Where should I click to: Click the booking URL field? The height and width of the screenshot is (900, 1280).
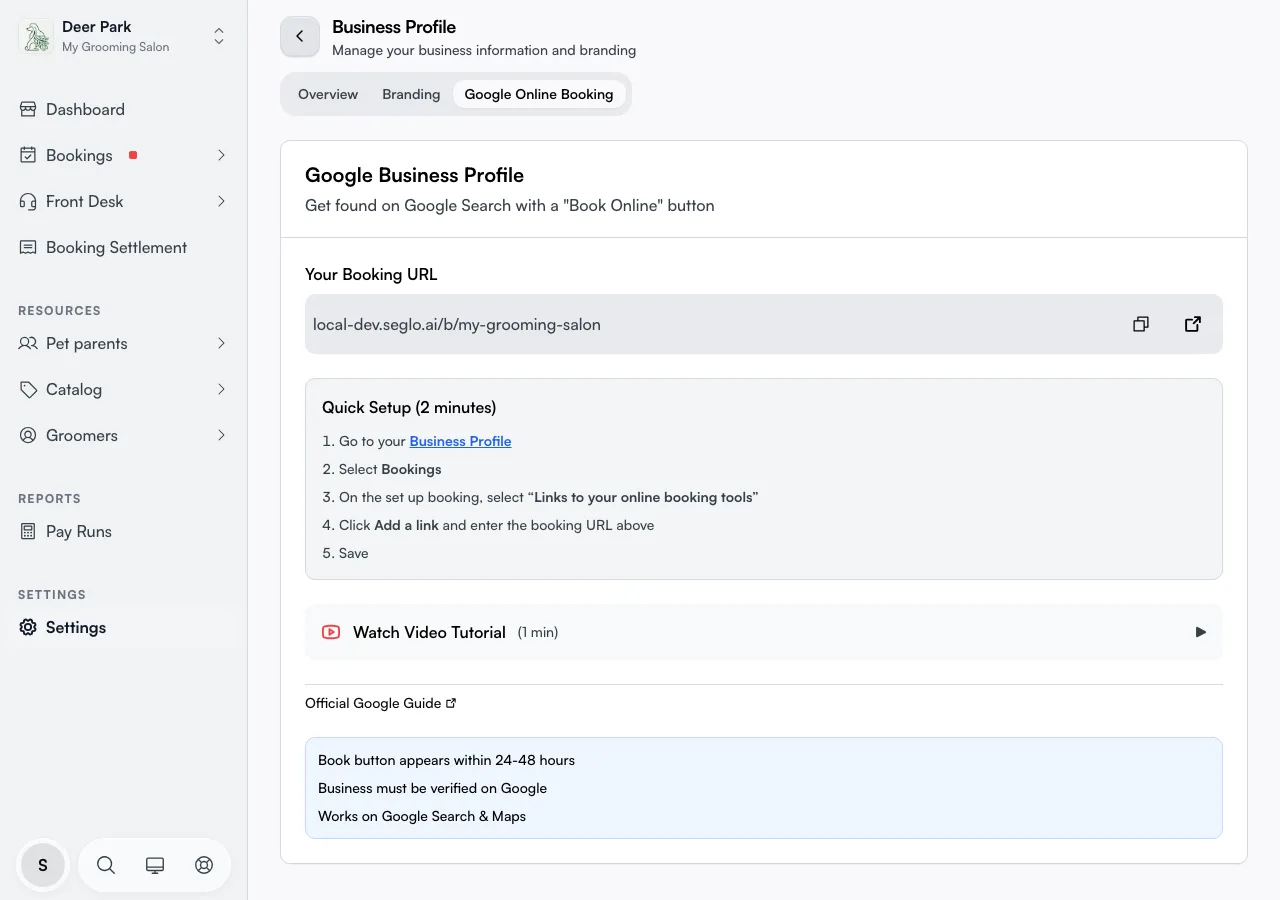point(764,324)
